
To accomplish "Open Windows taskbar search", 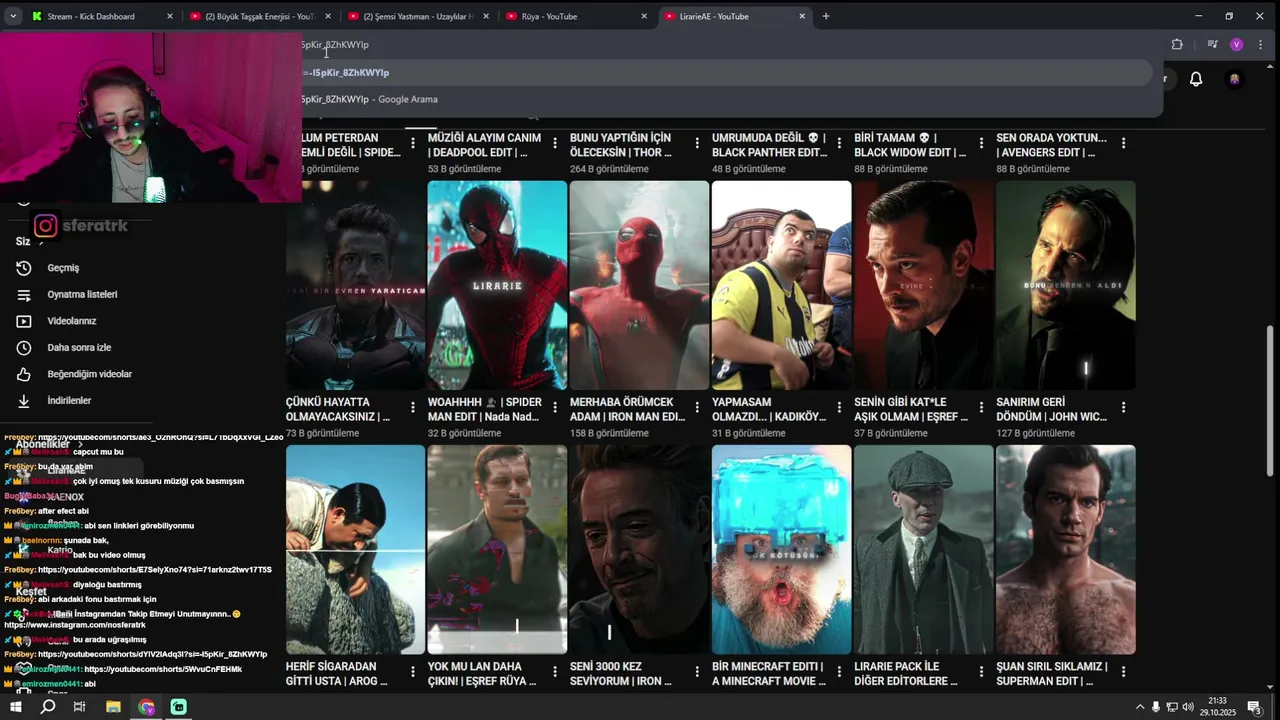I will [48, 707].
